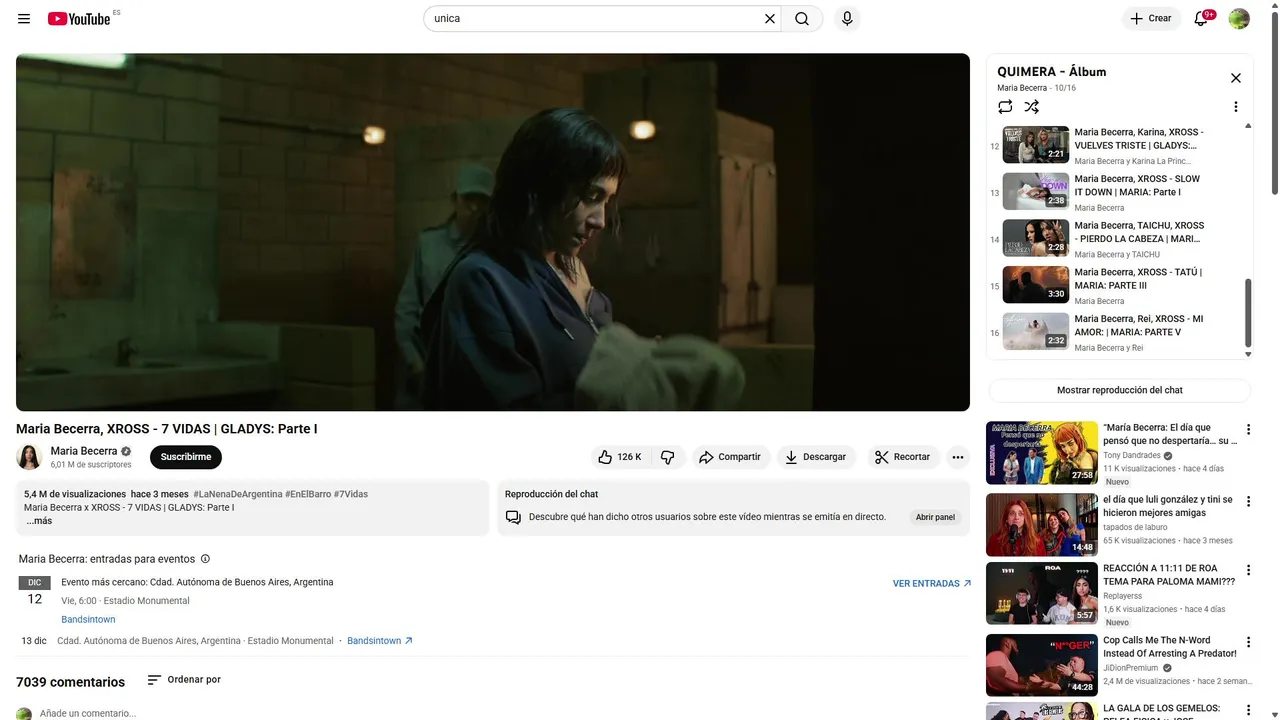Image resolution: width=1280 pixels, height=720 pixels.
Task: Open Maria Becerra channel avatar
Action: click(x=29, y=457)
